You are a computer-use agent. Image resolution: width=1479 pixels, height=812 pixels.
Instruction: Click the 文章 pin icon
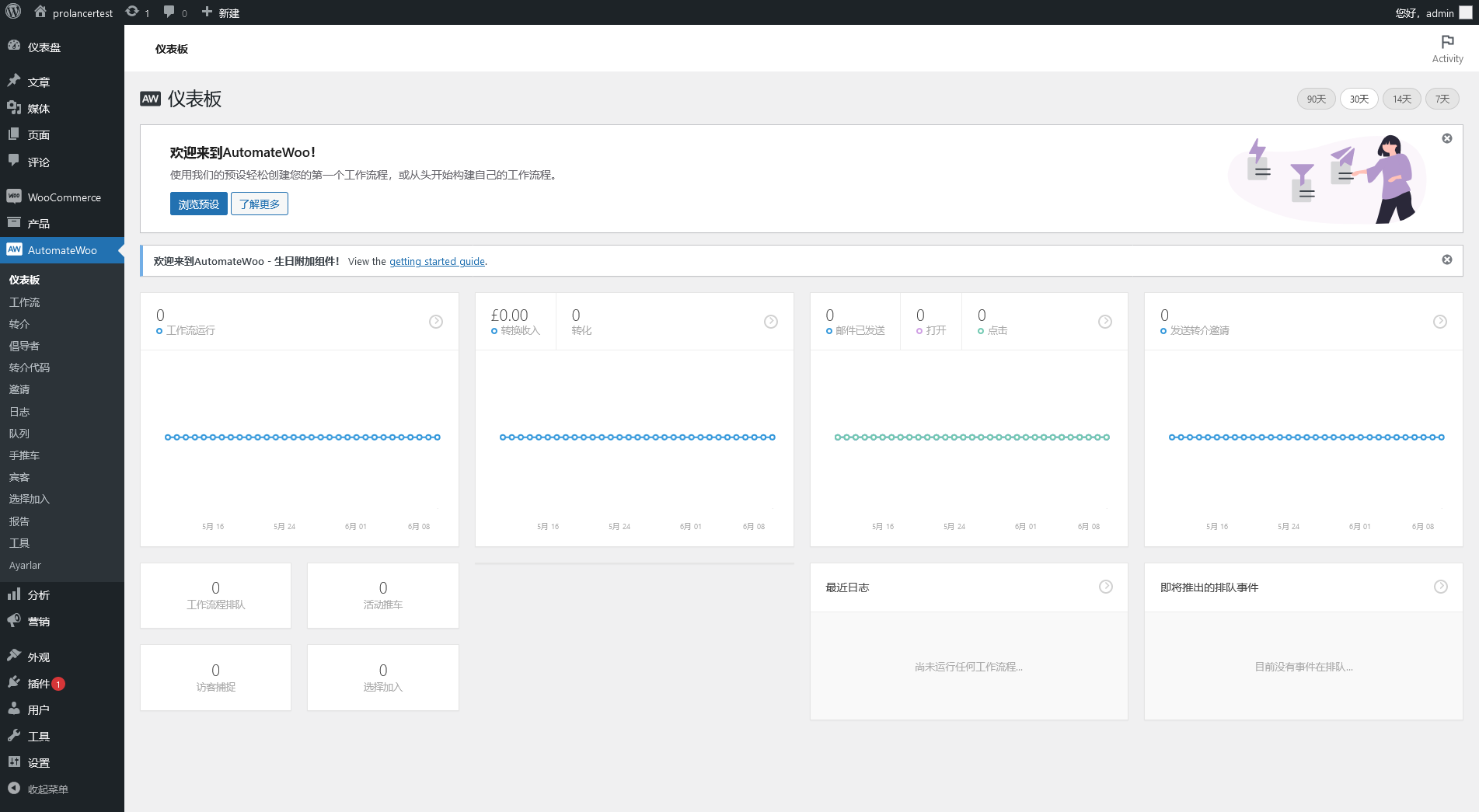coord(14,81)
